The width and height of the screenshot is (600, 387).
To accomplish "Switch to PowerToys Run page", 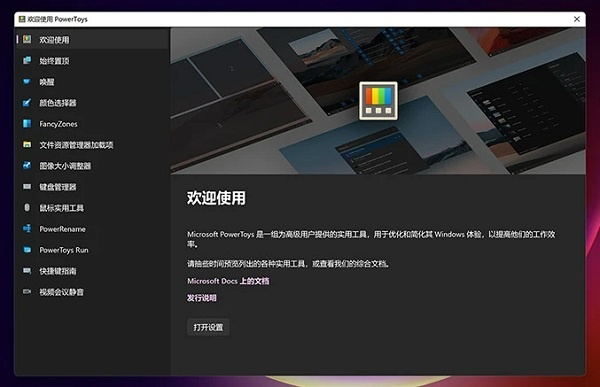I will pos(92,250).
